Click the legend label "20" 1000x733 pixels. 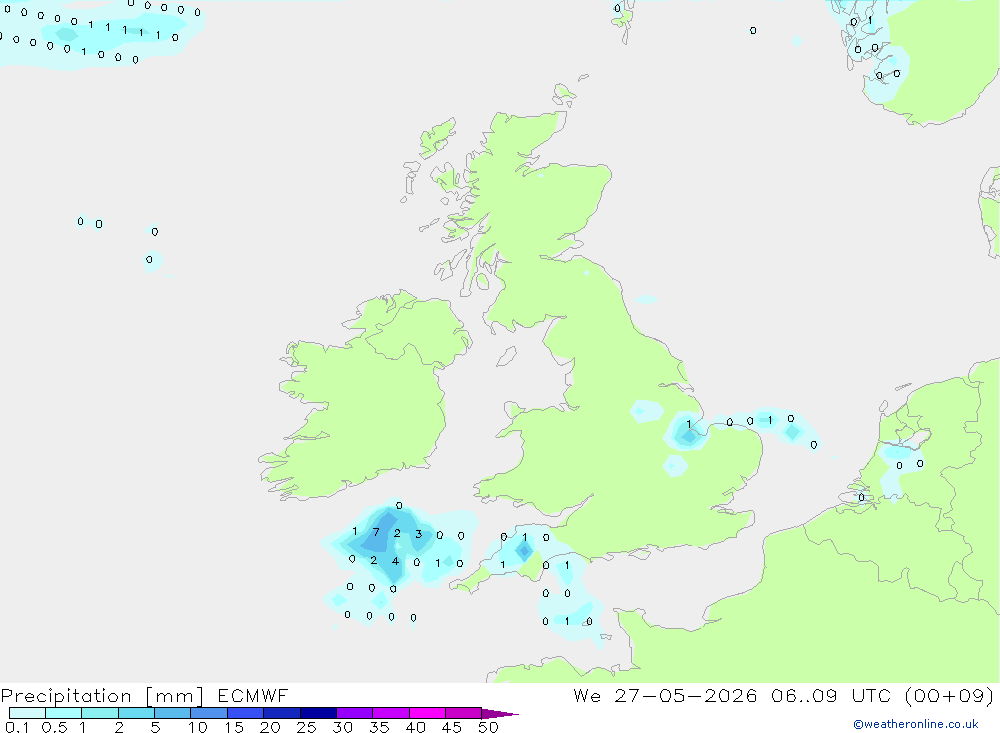[270, 727]
